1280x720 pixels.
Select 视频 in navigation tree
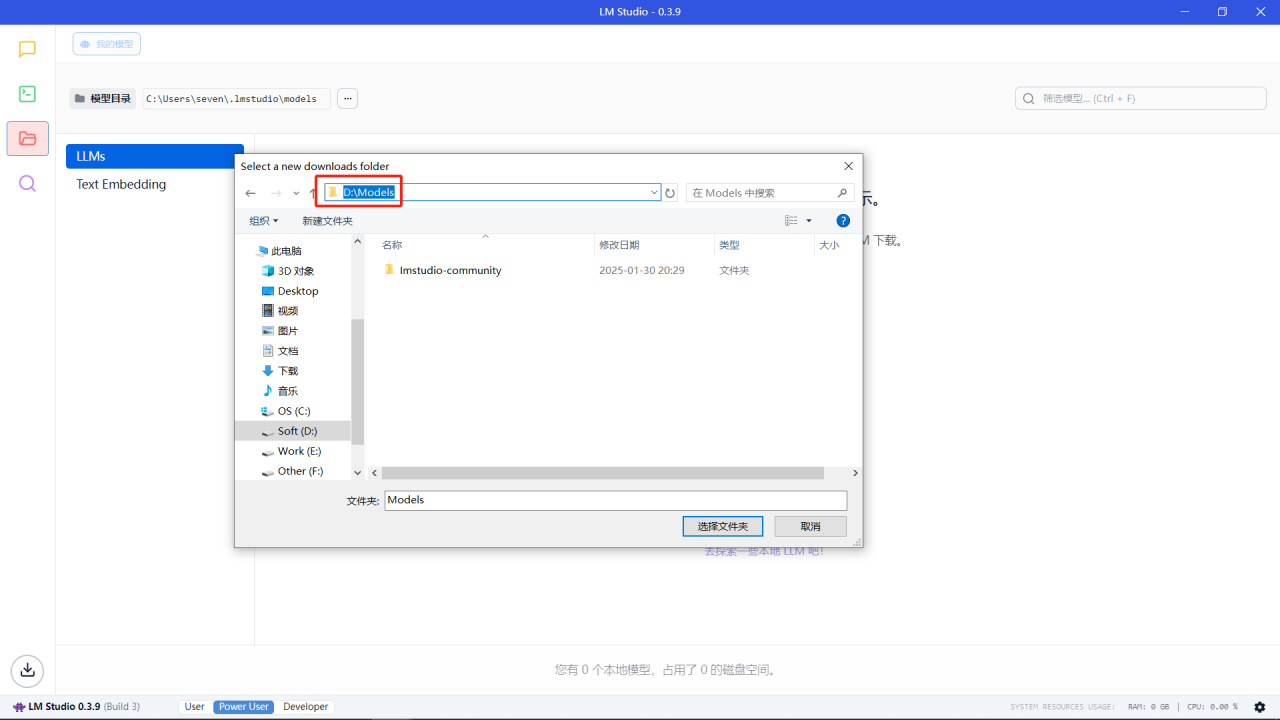tap(287, 311)
